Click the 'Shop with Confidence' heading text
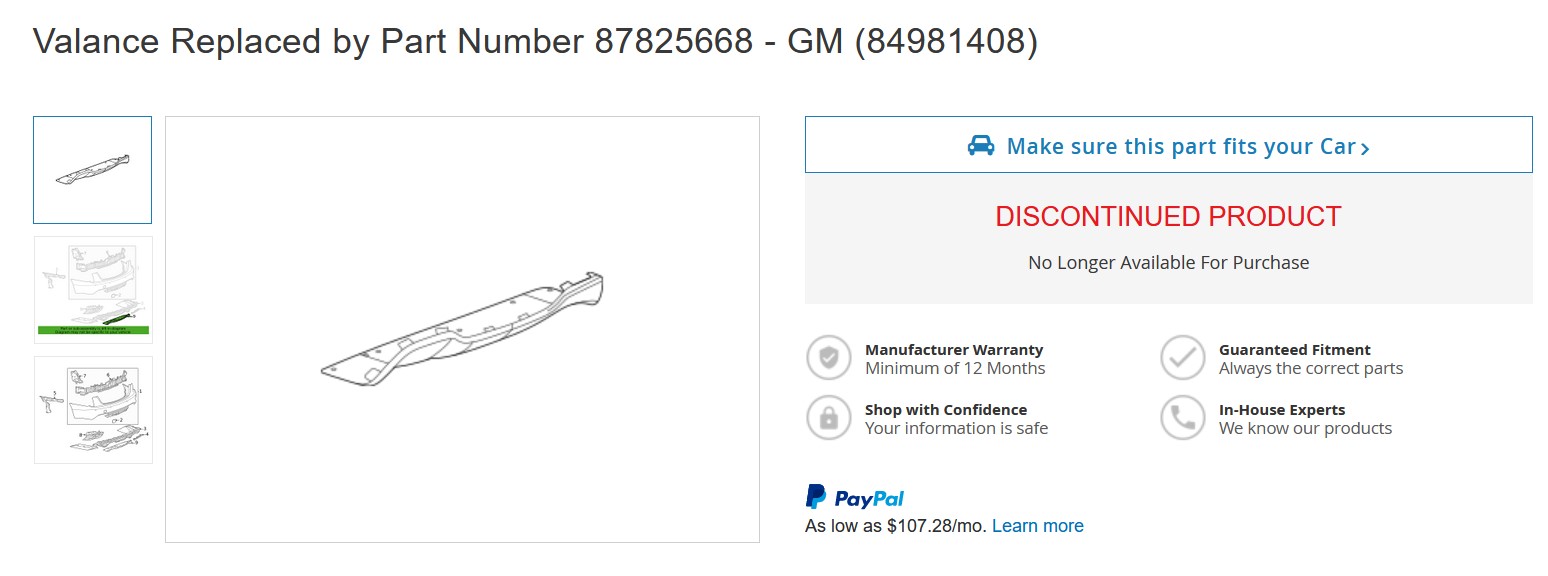The image size is (1548, 576). coord(945,410)
